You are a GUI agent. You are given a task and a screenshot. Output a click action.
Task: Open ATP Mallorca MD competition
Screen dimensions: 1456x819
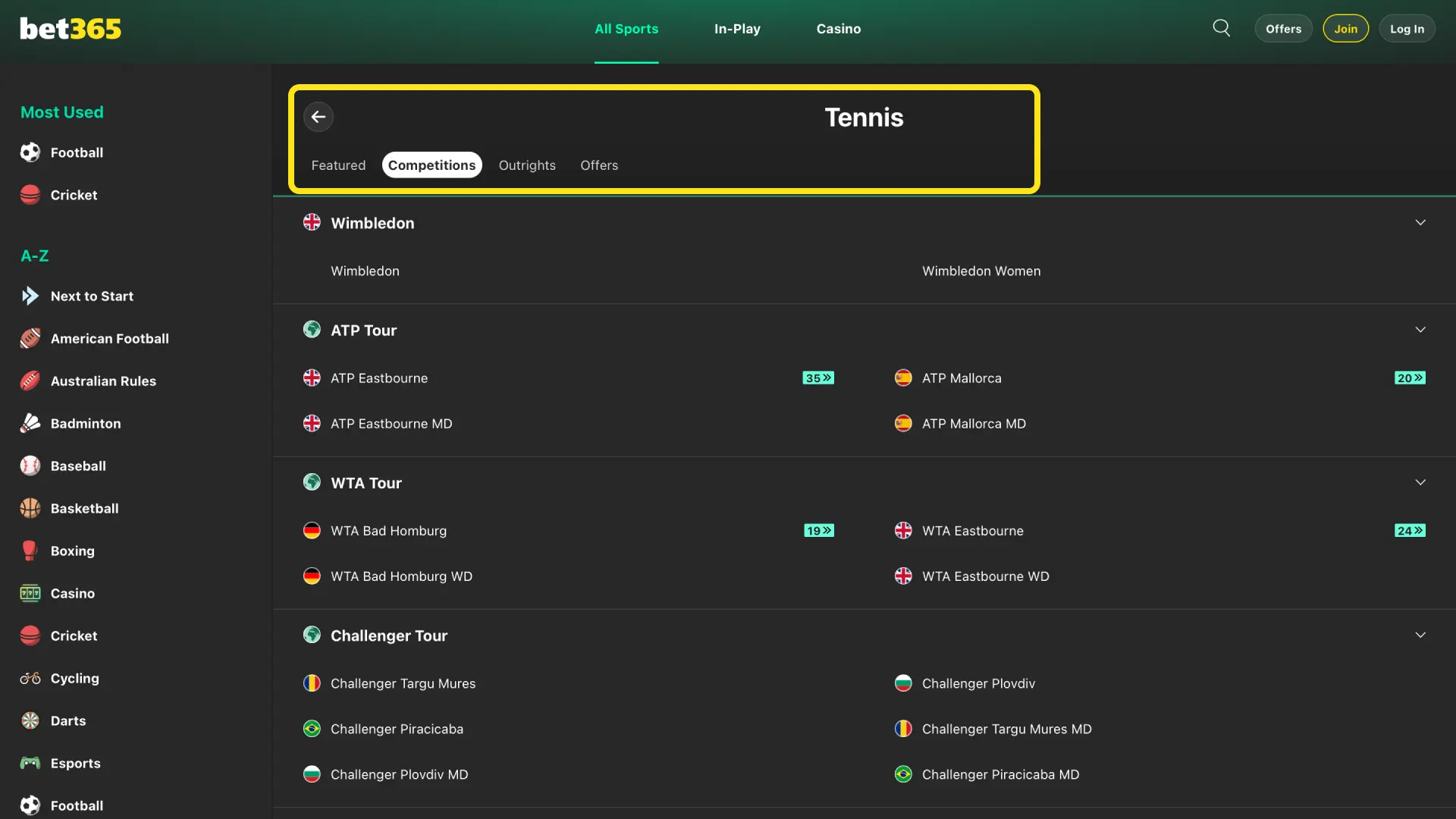(x=974, y=423)
